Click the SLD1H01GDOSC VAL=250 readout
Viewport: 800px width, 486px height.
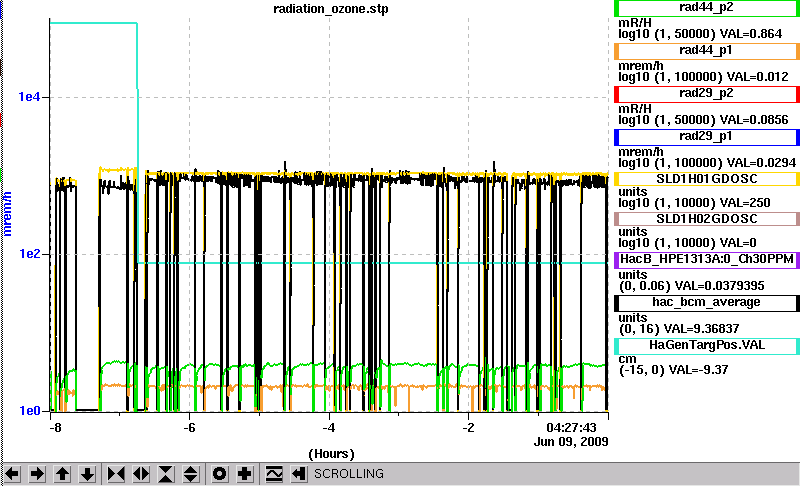click(x=745, y=203)
